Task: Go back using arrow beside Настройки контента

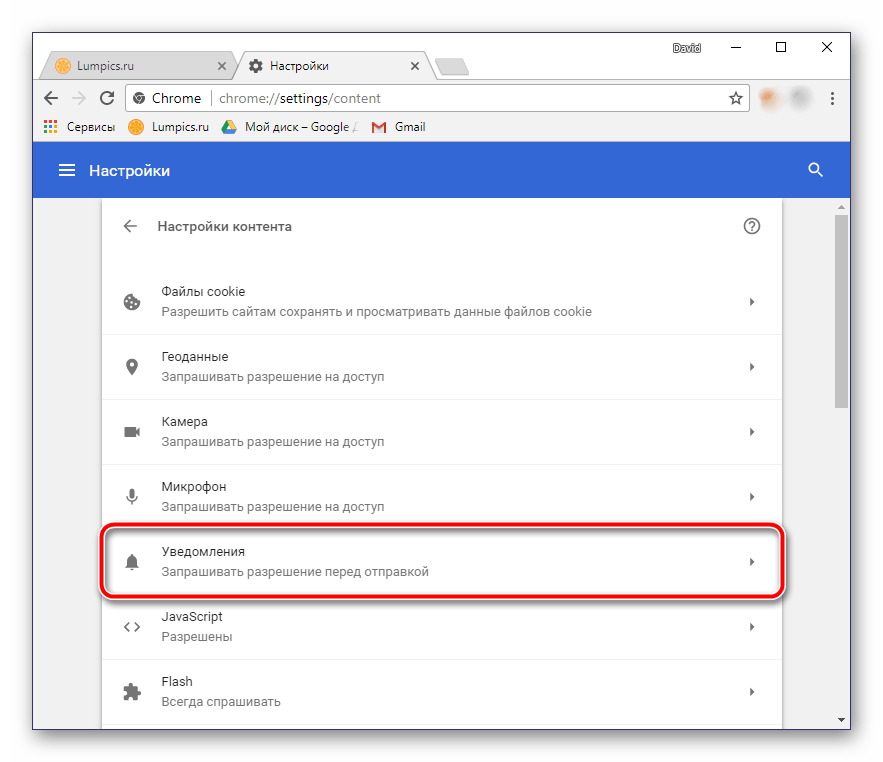Action: point(130,226)
